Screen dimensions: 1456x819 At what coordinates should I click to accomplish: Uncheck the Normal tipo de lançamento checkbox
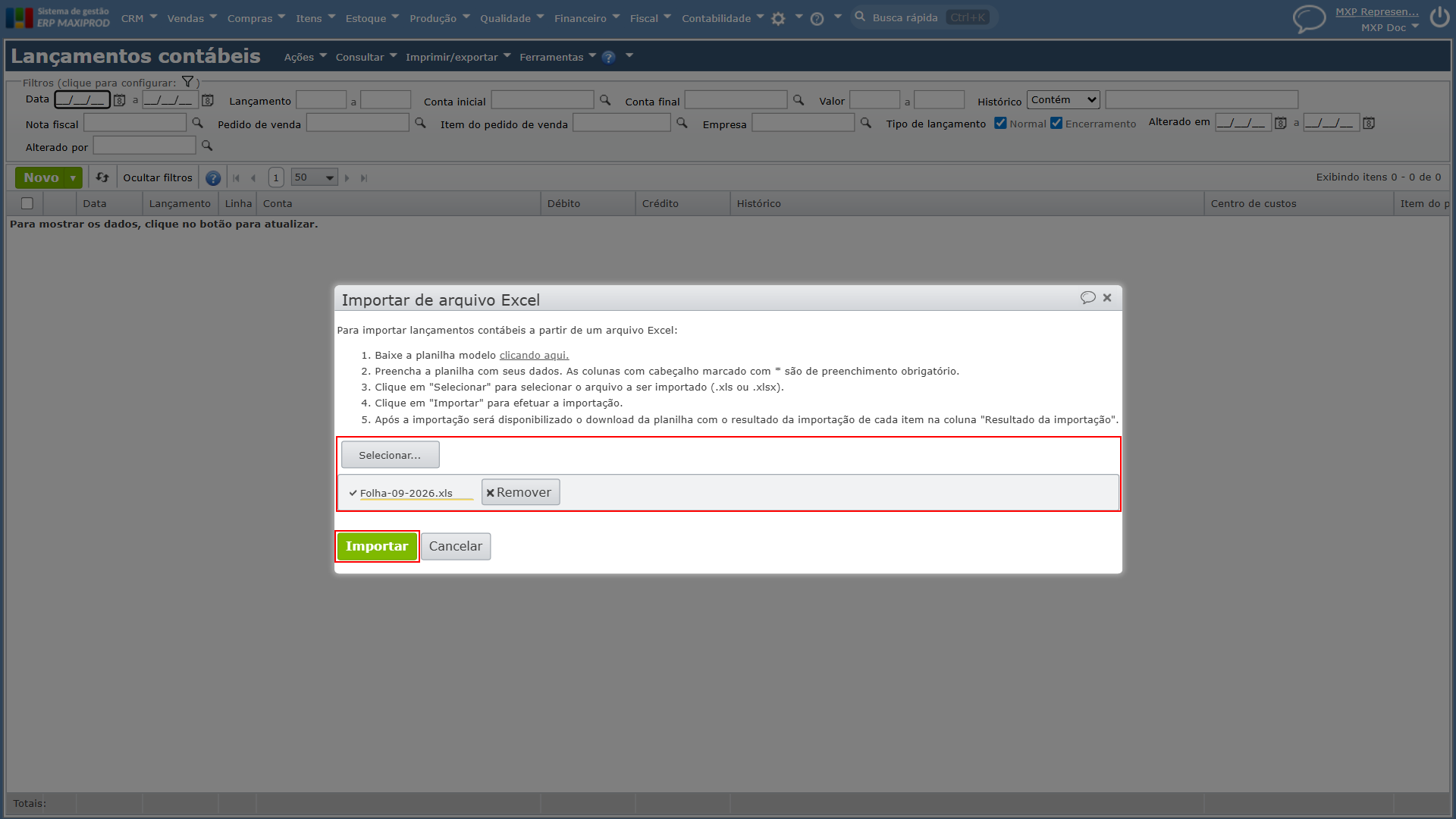click(x=1000, y=123)
